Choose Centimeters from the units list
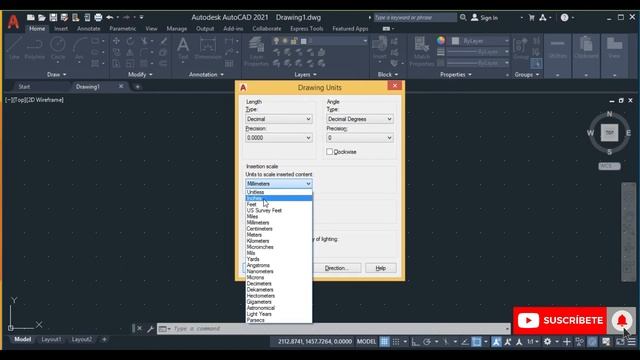Screen dimensions: 640x360 (x=279, y=229)
